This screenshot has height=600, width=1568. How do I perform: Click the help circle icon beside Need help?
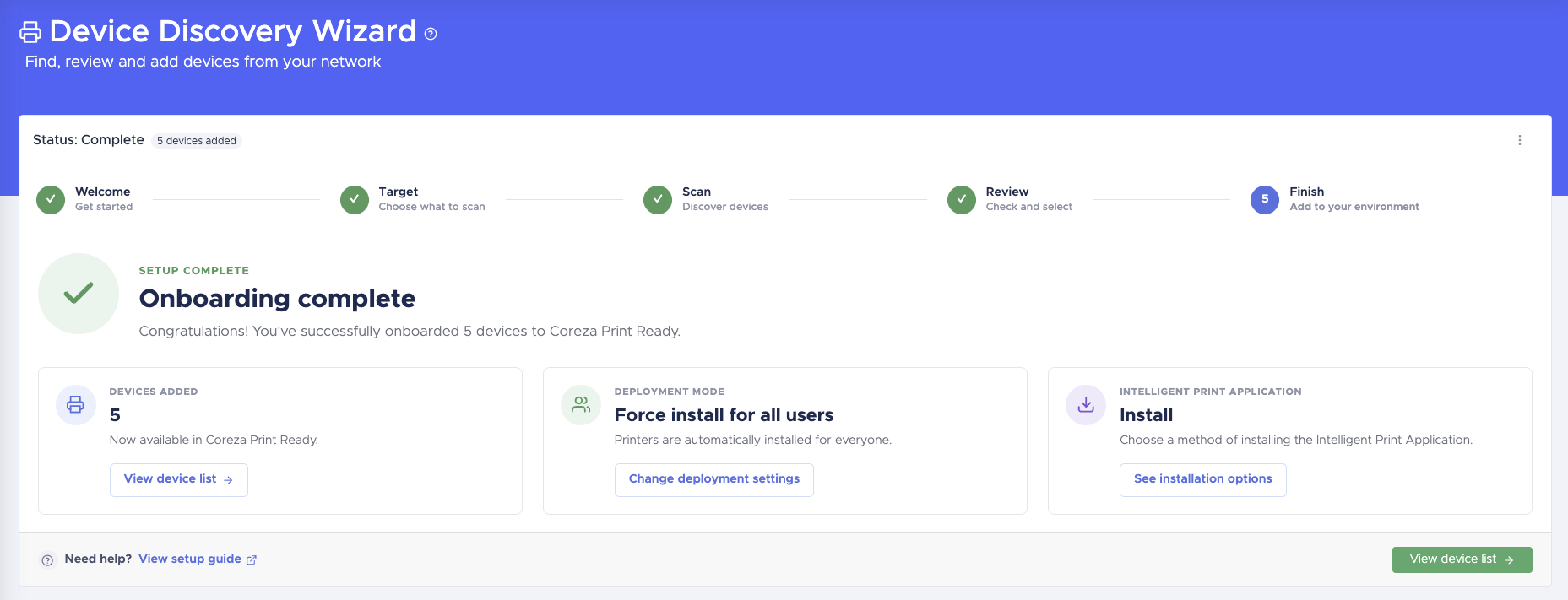pos(48,560)
